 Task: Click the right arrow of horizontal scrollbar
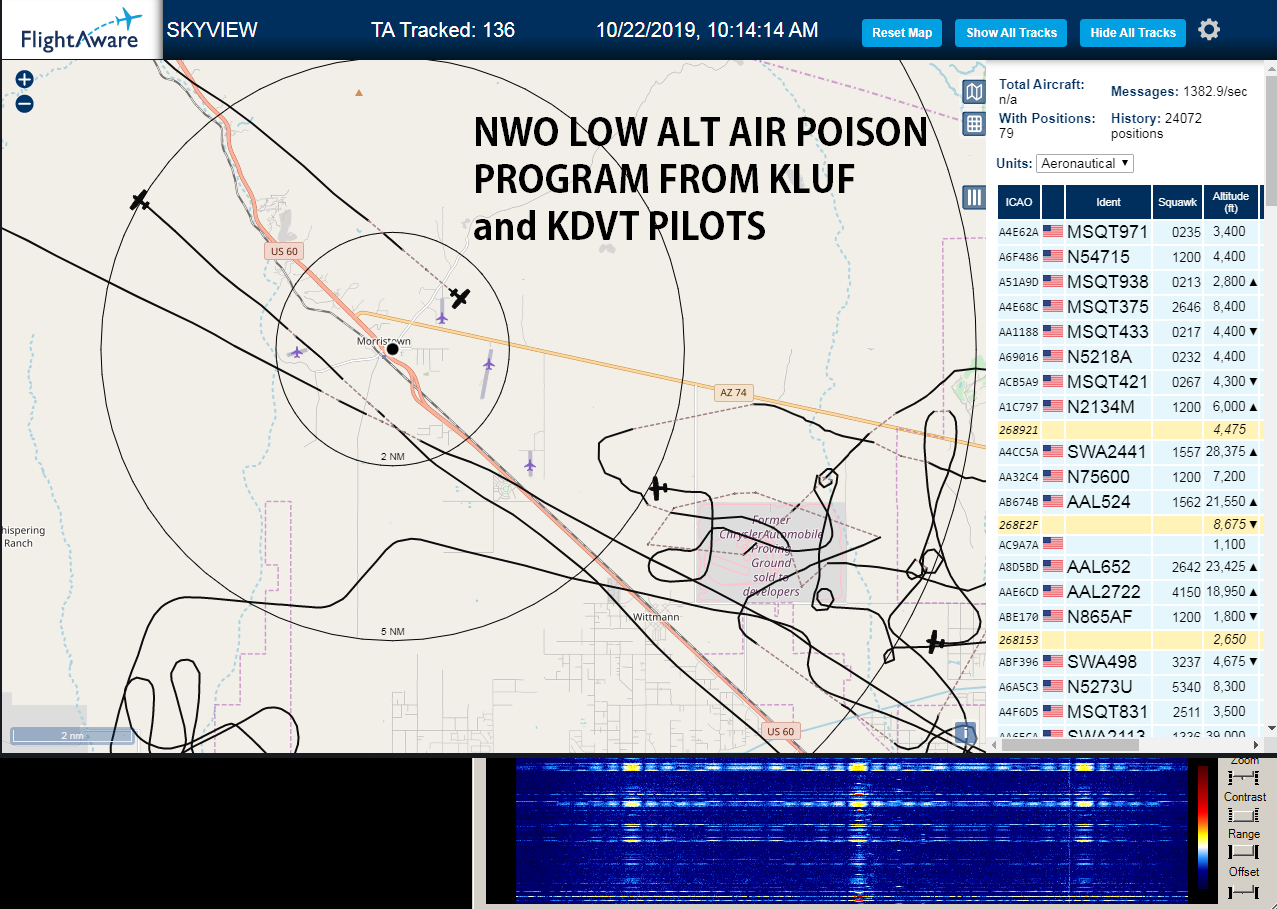[1256, 745]
